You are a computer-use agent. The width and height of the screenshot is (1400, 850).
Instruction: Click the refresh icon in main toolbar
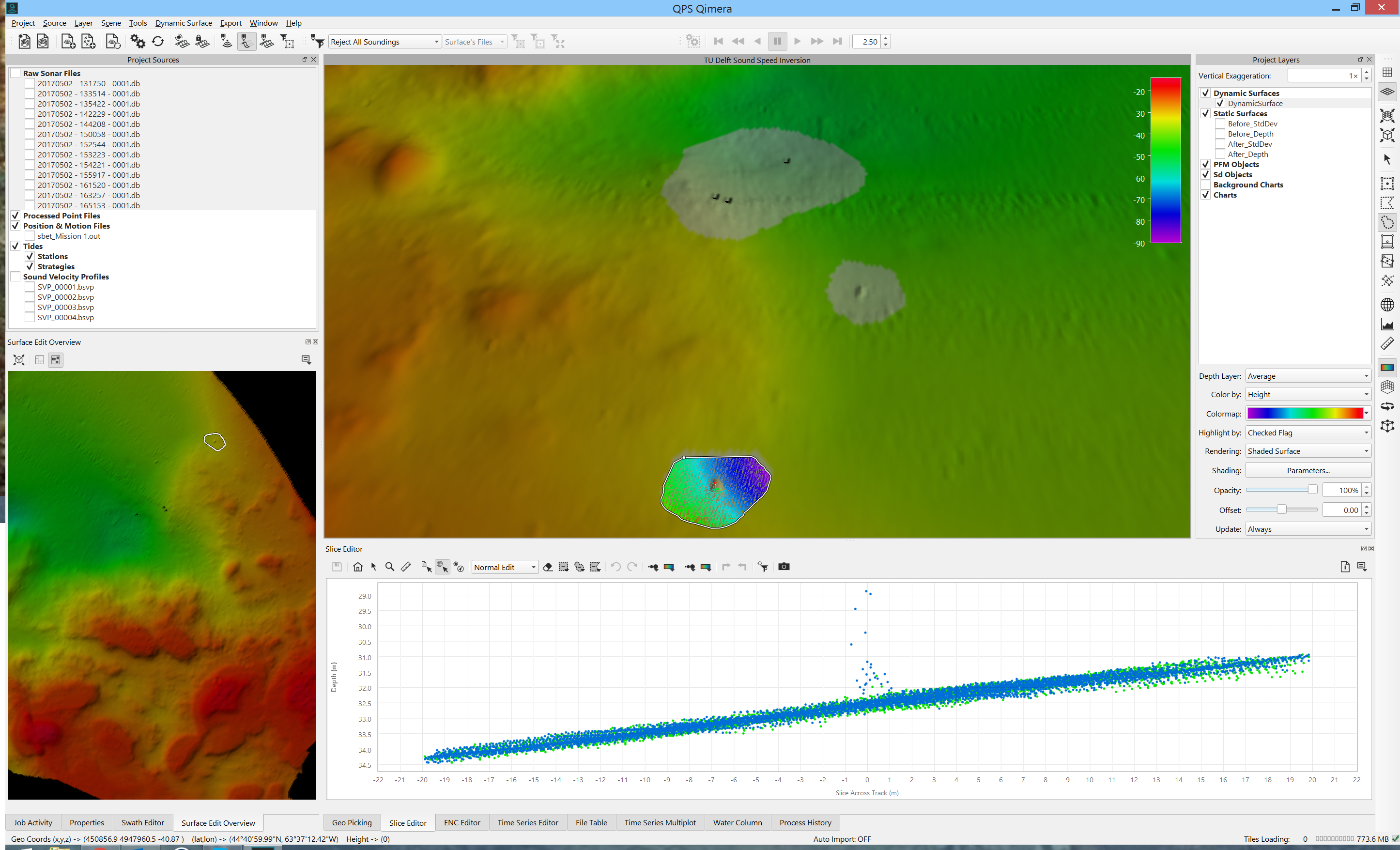coord(158,42)
